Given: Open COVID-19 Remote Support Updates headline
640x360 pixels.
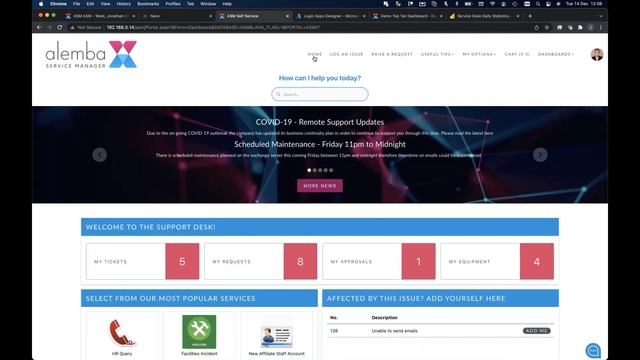Looking at the screenshot, I should point(320,122).
